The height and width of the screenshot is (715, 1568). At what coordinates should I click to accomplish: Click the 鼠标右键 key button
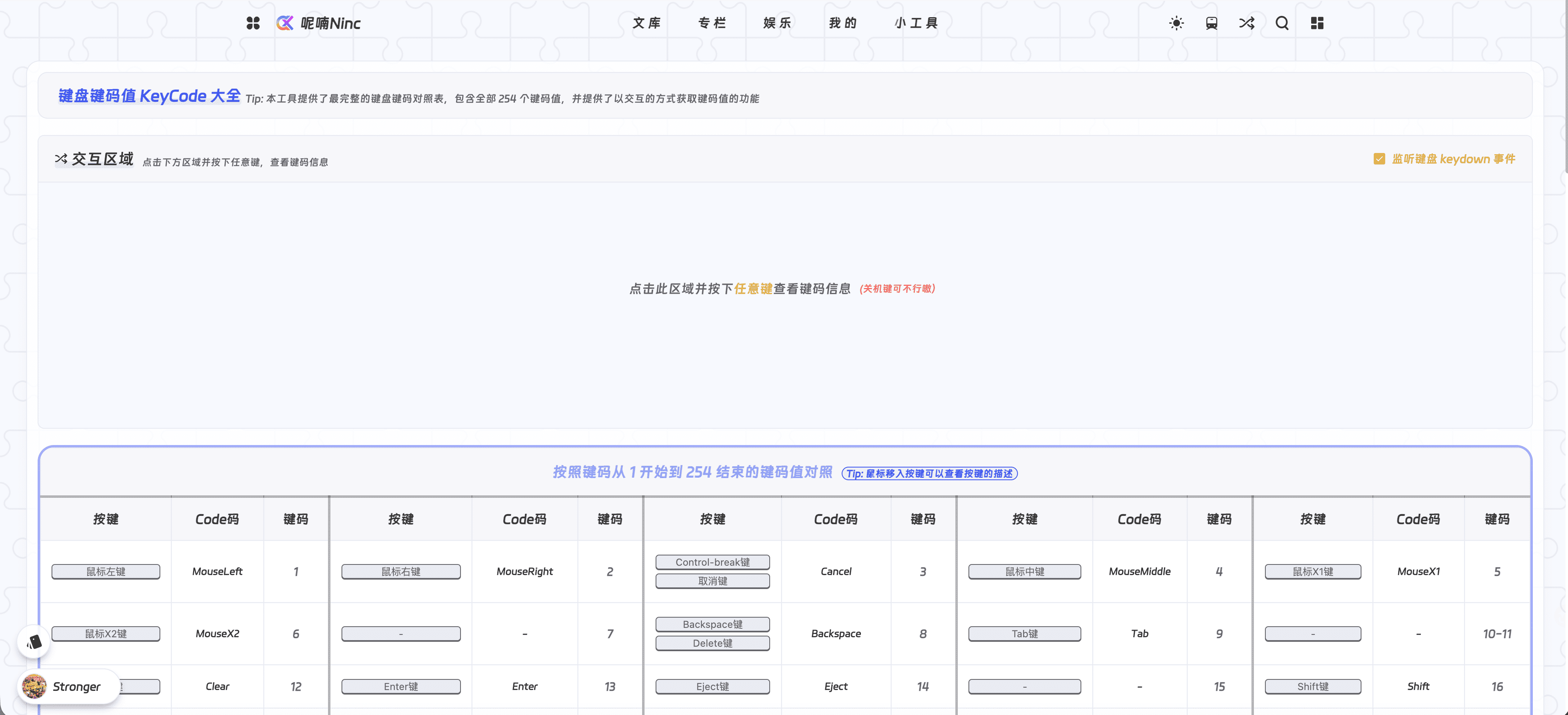pos(400,571)
